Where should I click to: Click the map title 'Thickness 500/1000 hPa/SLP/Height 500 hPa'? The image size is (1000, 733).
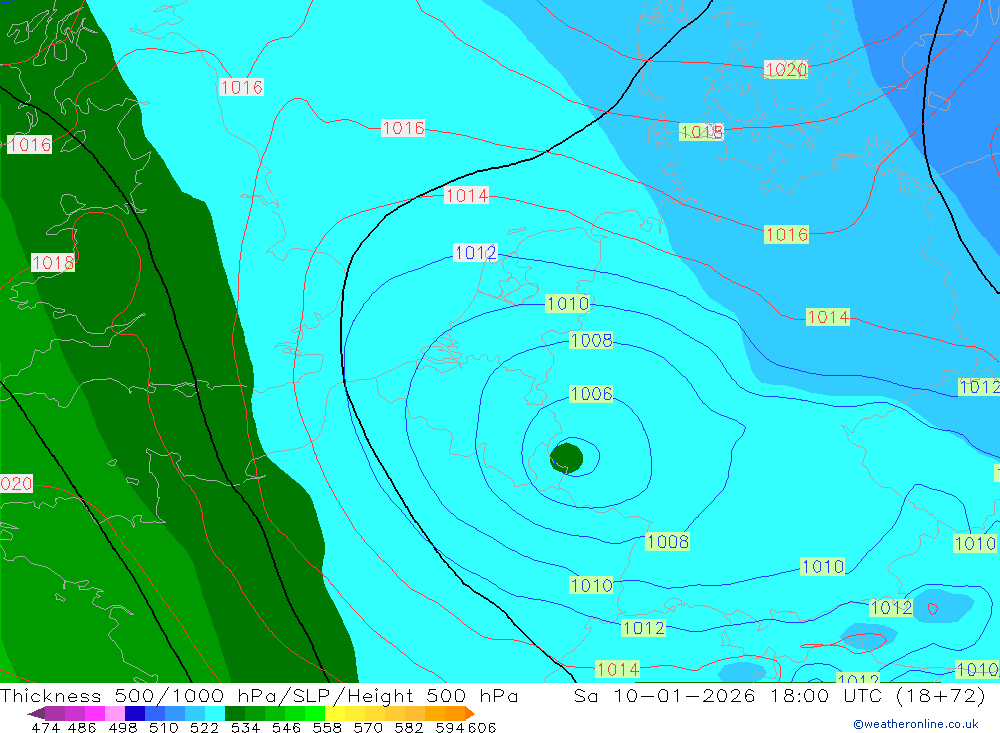coord(259,696)
